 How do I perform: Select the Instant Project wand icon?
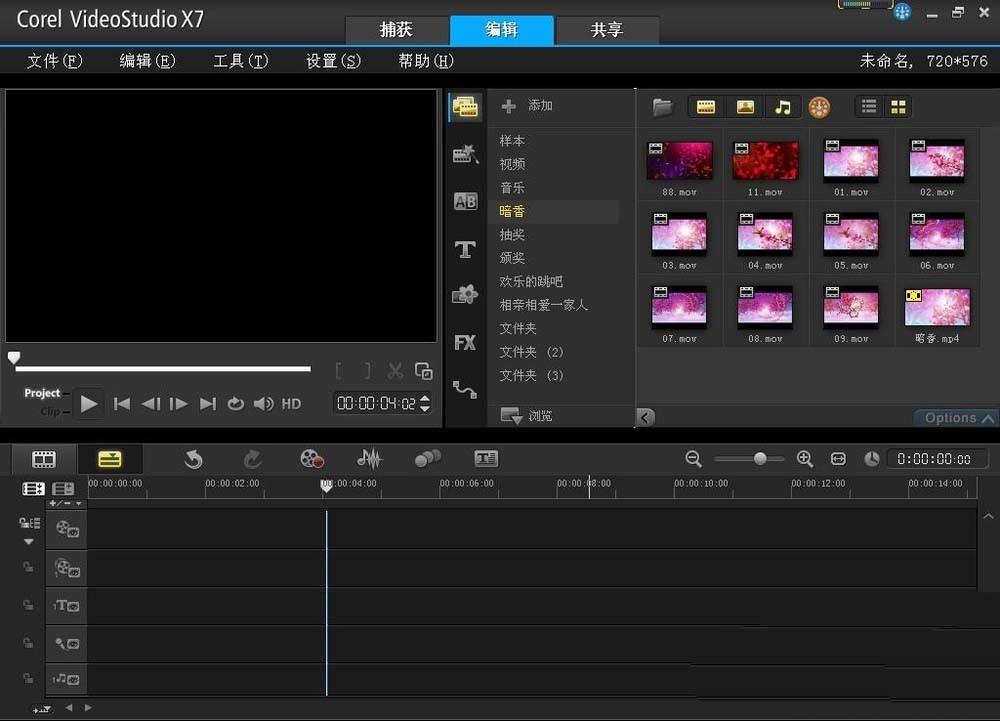[464, 153]
